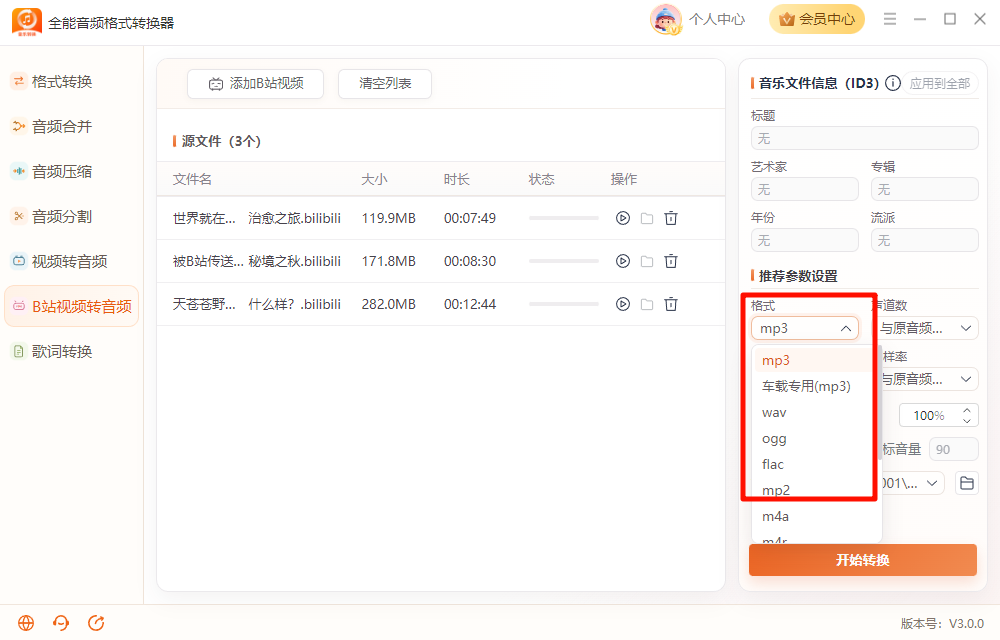
Task: Click the 艺术家 input field
Action: [805, 189]
